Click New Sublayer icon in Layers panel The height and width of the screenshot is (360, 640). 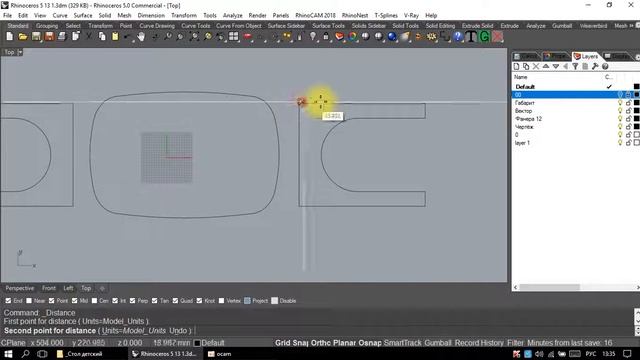coord(526,66)
